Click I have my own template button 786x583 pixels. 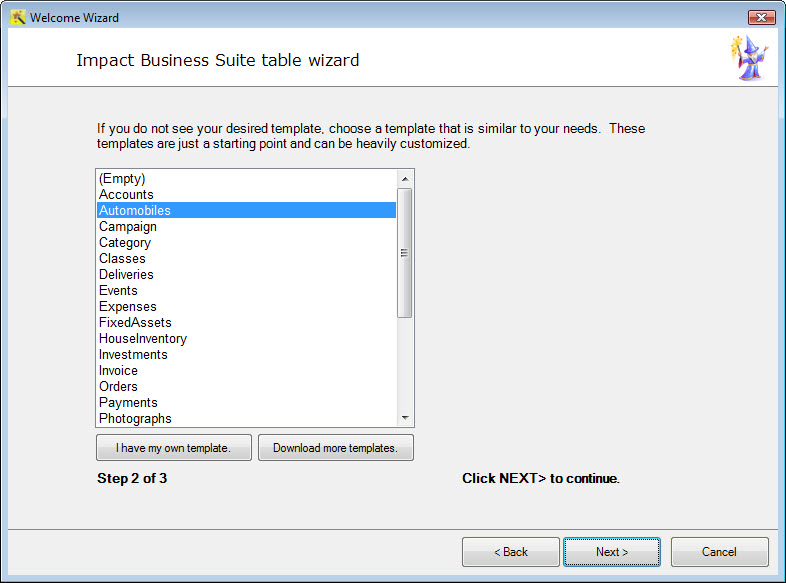tap(173, 448)
